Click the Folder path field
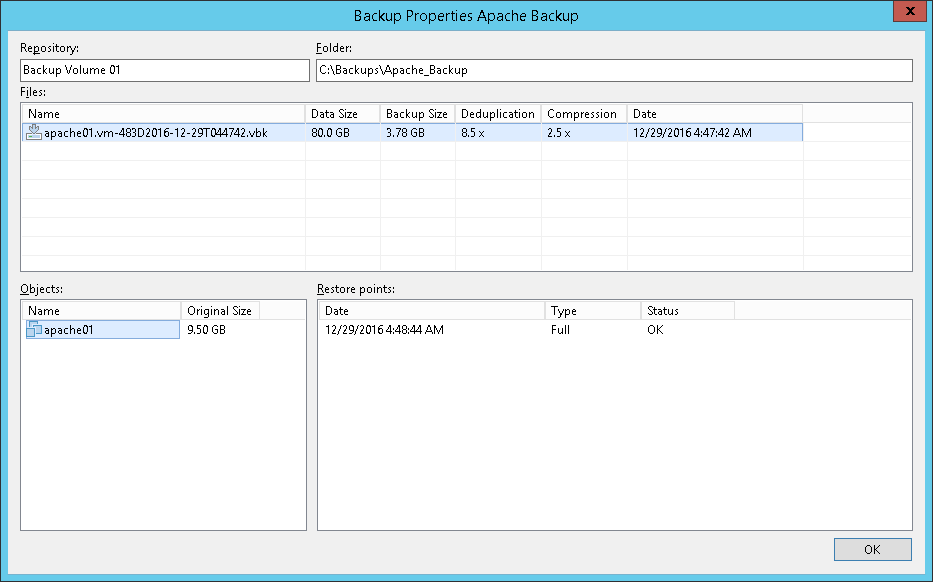The width and height of the screenshot is (933, 582). [613, 70]
